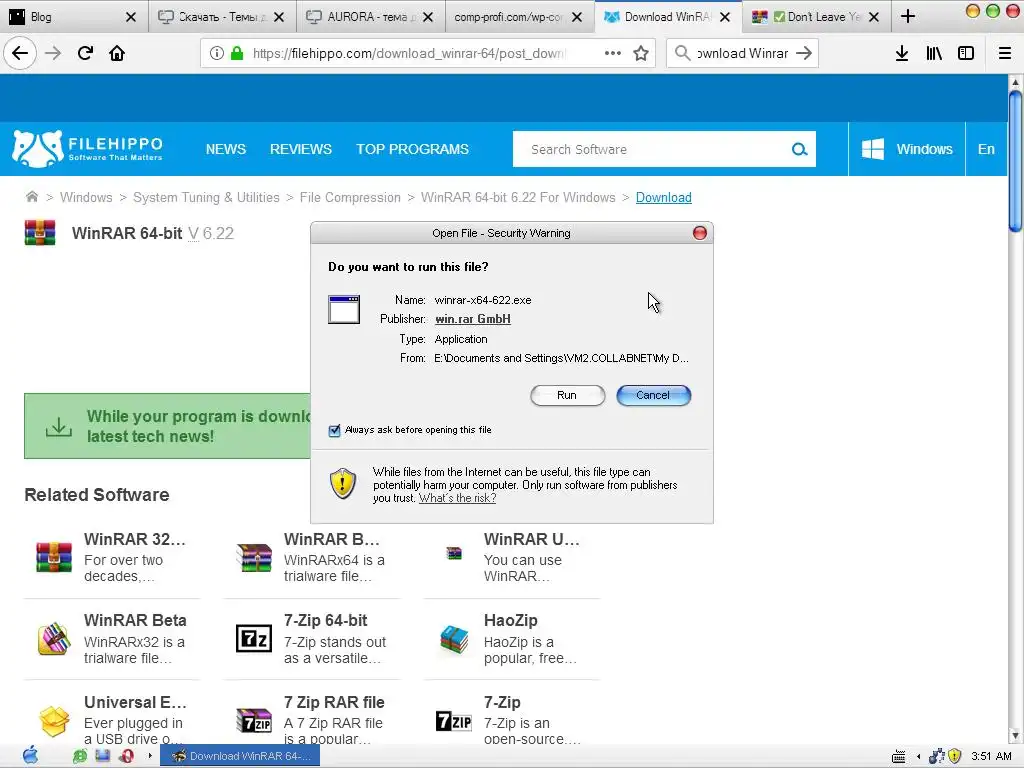Open the Windows platform selector

click(906, 149)
